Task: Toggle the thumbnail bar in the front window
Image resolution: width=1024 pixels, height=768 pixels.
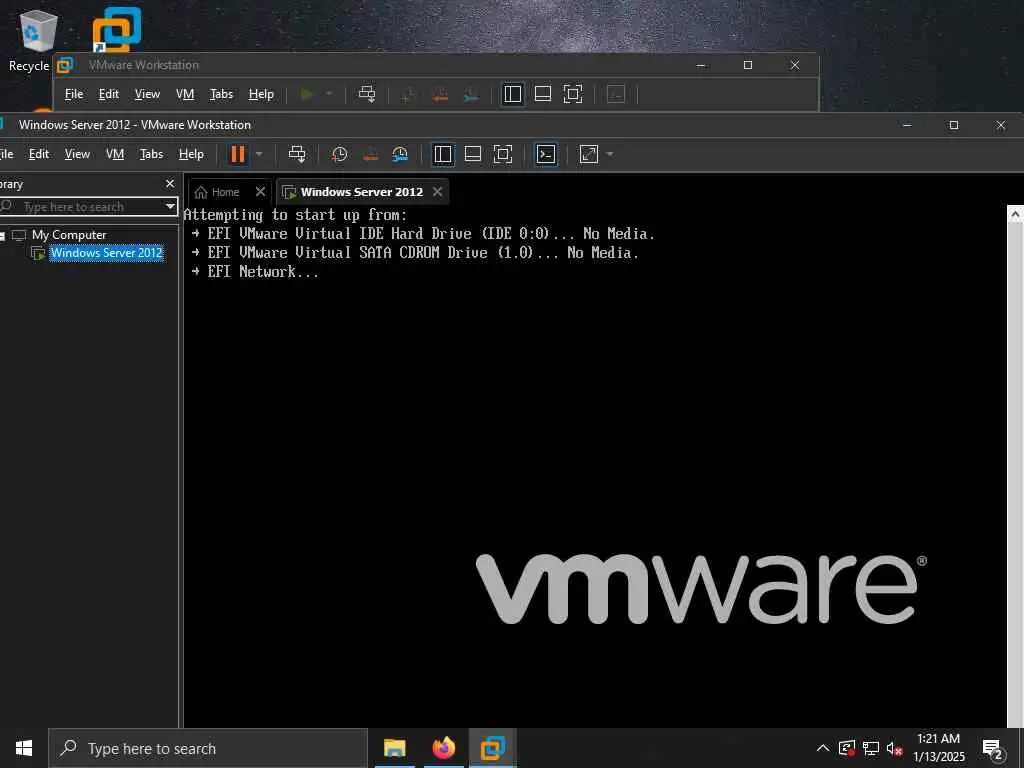Action: point(473,154)
